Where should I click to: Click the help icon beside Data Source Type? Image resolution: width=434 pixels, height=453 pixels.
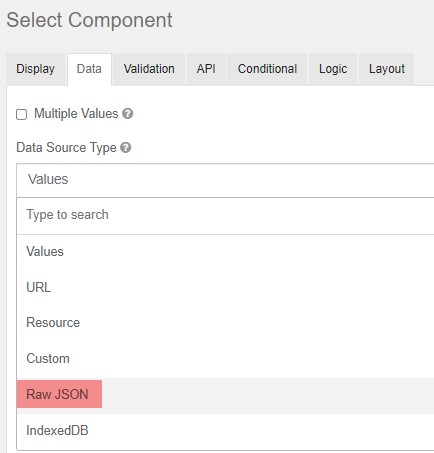point(126,147)
